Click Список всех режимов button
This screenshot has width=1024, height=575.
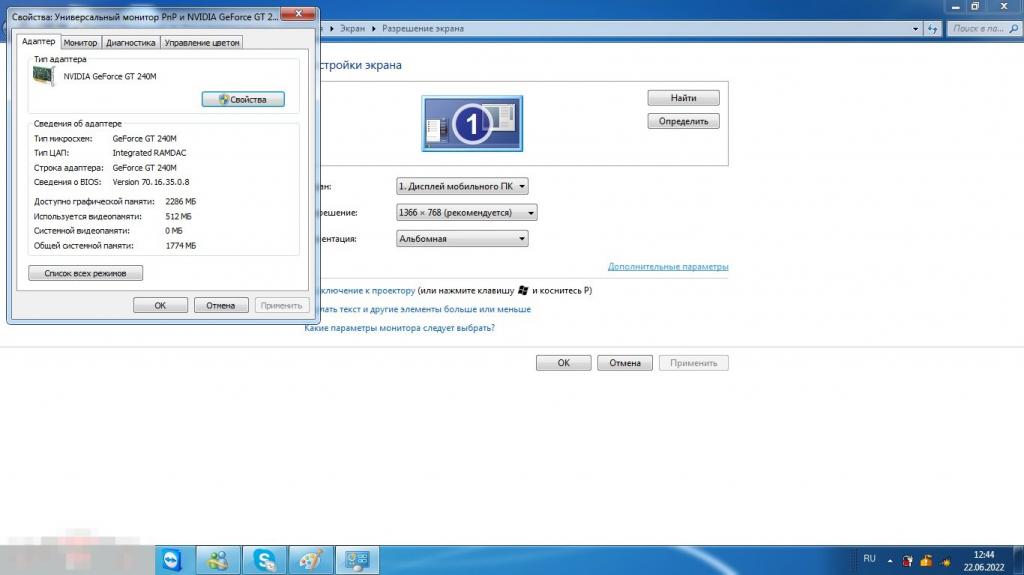(x=86, y=273)
